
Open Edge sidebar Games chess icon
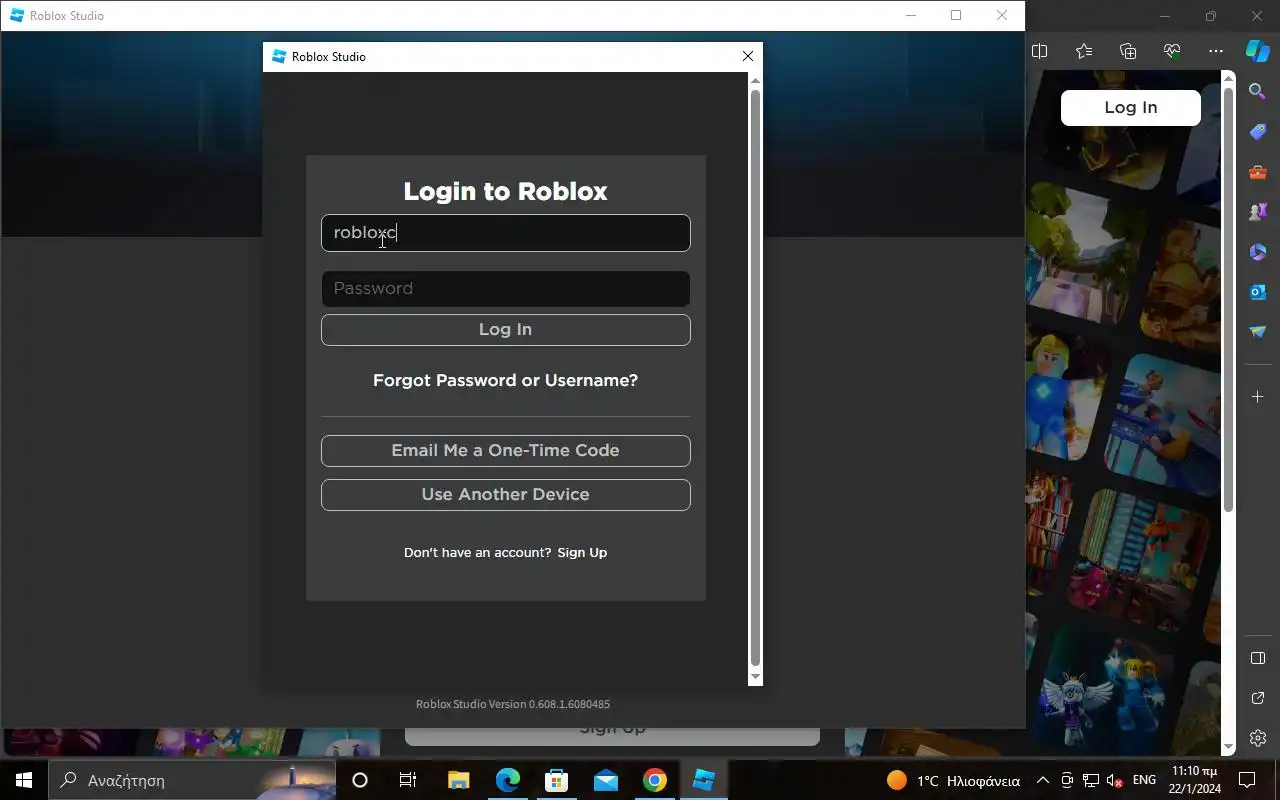point(1258,212)
